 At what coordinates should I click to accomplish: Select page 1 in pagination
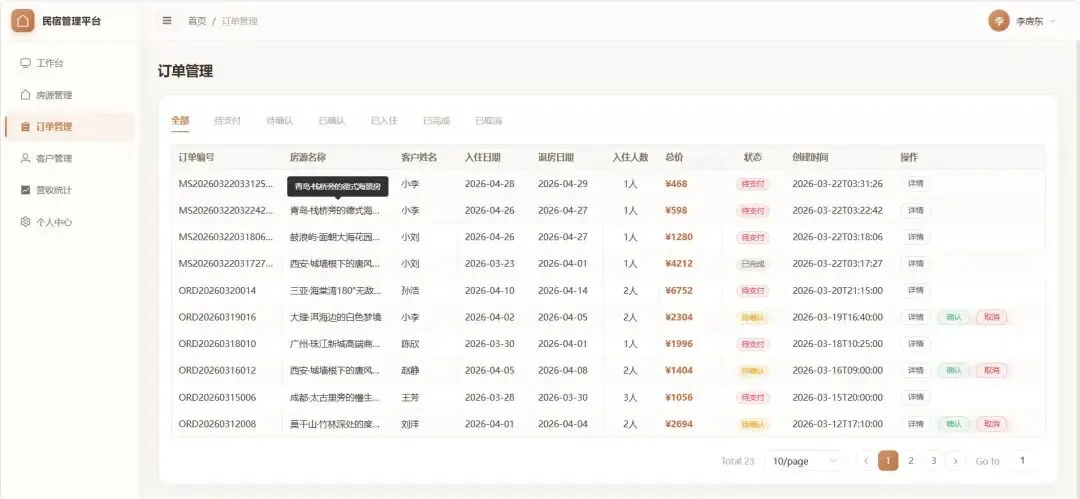(889, 461)
